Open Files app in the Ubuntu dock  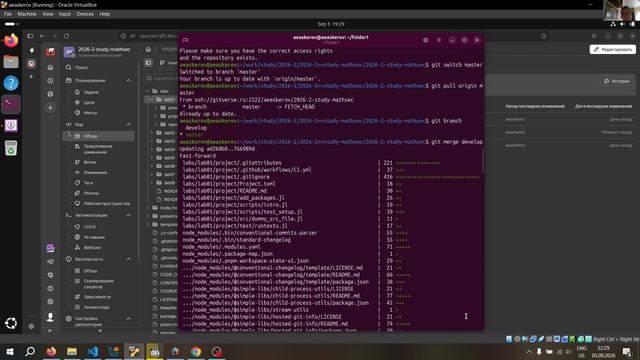[11, 62]
